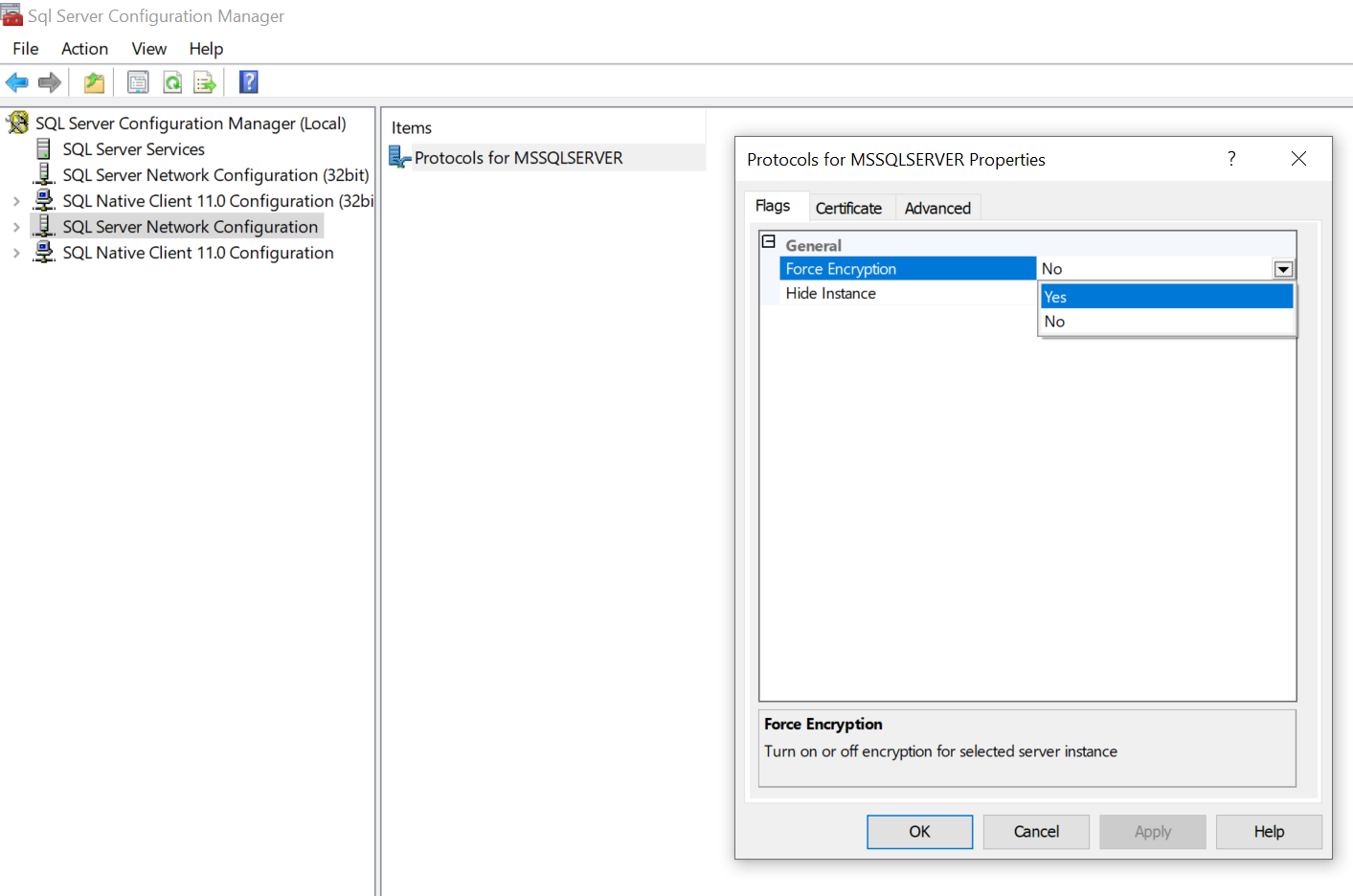This screenshot has width=1353, height=896.
Task: Expand the SQL Server Network Configuration tree node
Action: click(x=17, y=226)
